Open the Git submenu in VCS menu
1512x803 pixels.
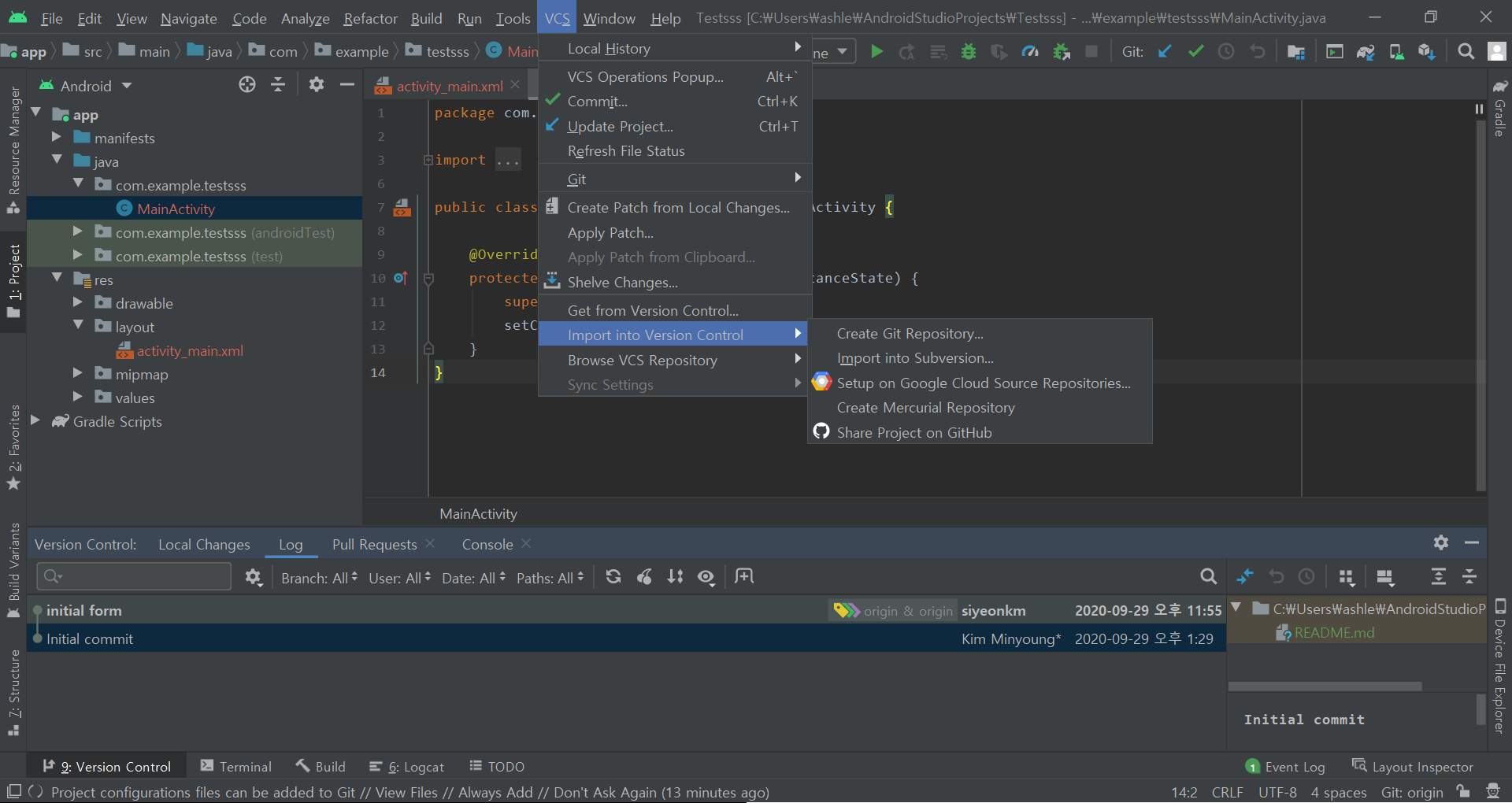[x=675, y=179]
